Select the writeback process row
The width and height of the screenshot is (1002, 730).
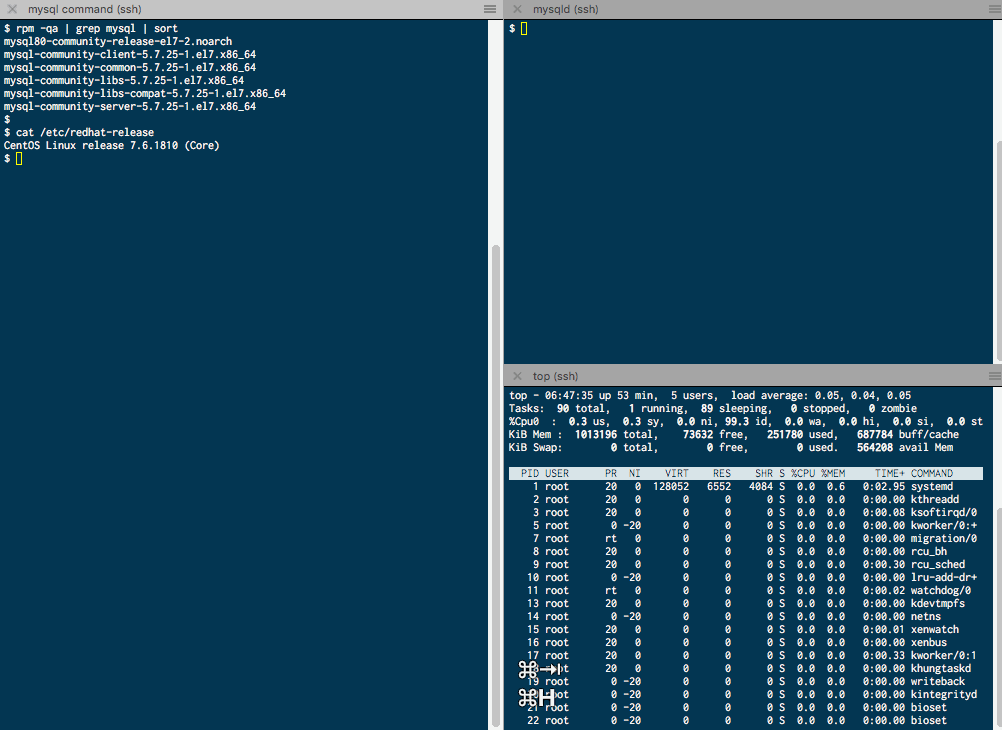point(746,681)
